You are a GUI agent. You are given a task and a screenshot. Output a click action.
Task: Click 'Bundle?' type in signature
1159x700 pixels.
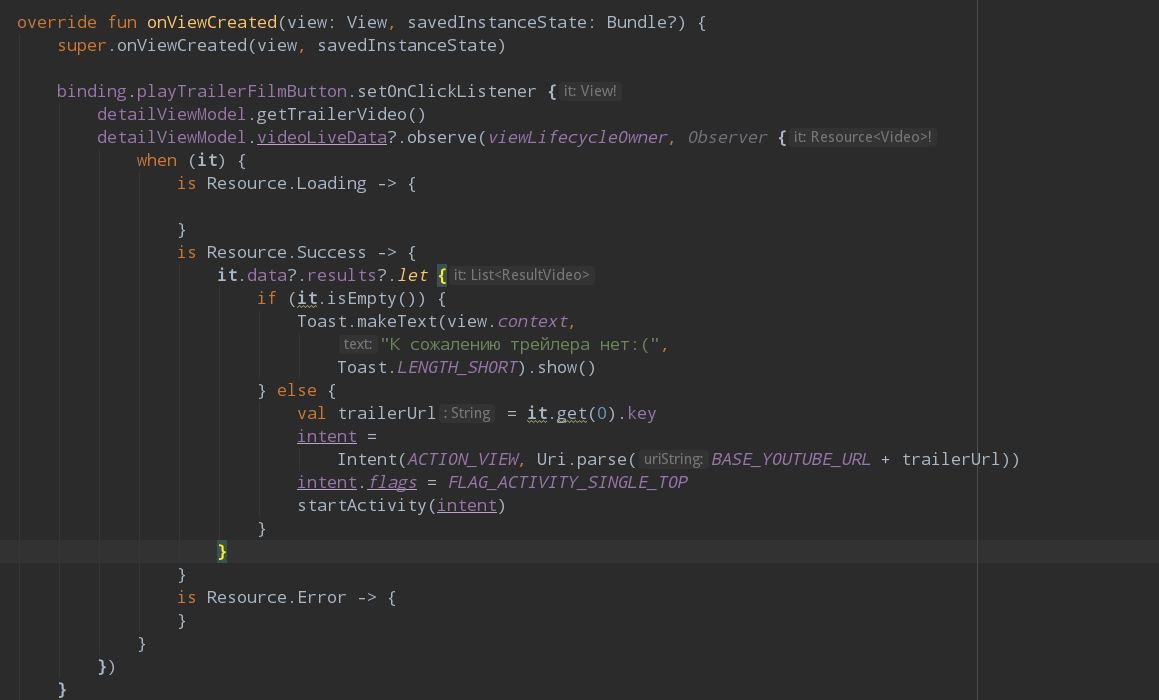pyautogui.click(x=642, y=22)
